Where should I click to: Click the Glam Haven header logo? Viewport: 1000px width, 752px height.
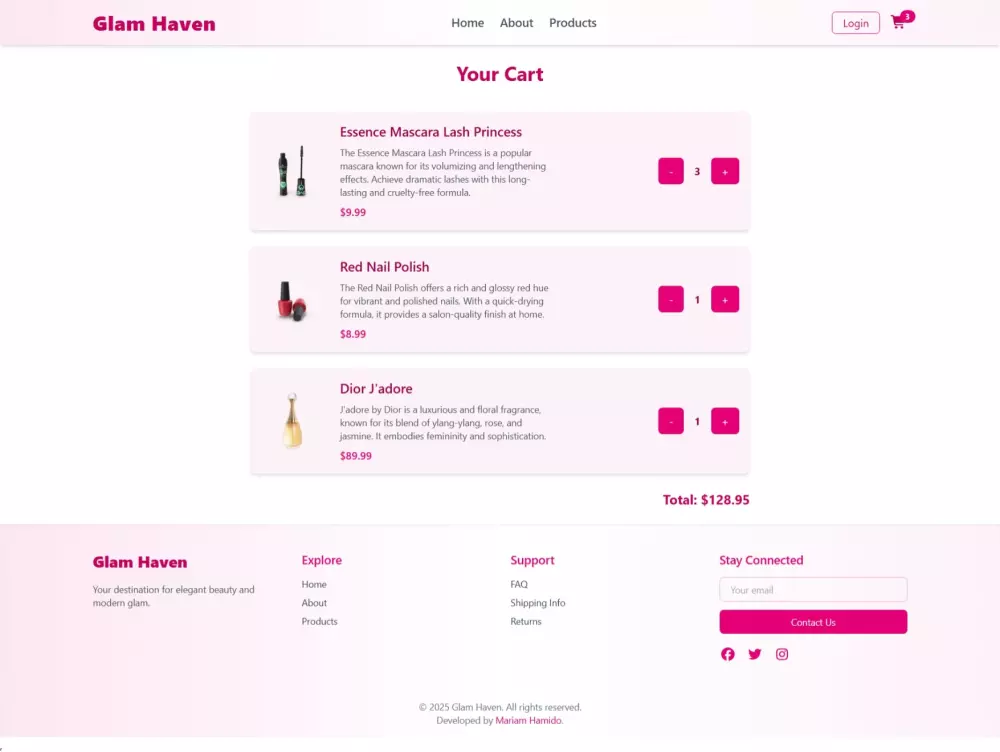pyautogui.click(x=154, y=24)
